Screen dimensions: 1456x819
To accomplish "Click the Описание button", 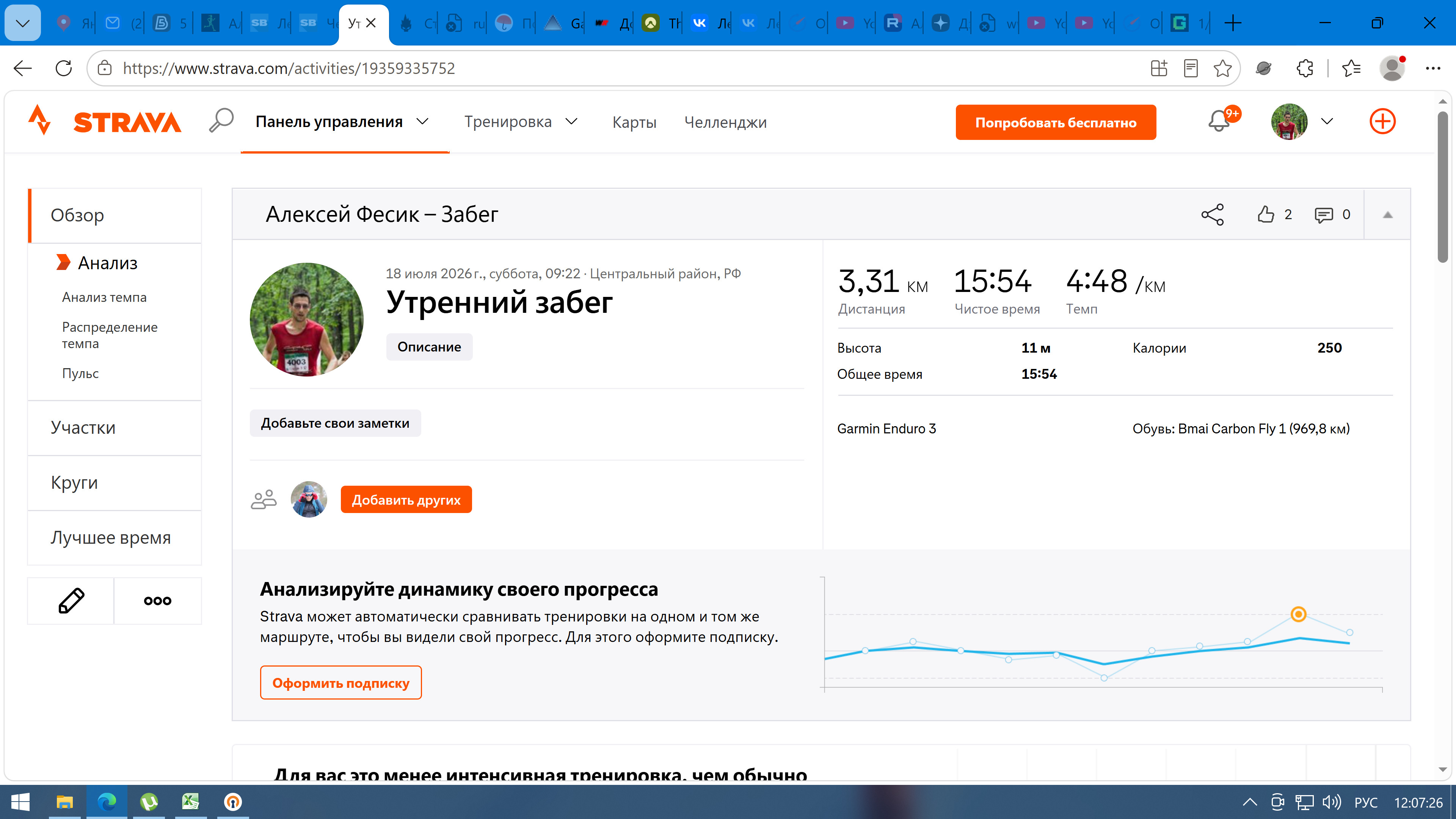I will pos(429,347).
